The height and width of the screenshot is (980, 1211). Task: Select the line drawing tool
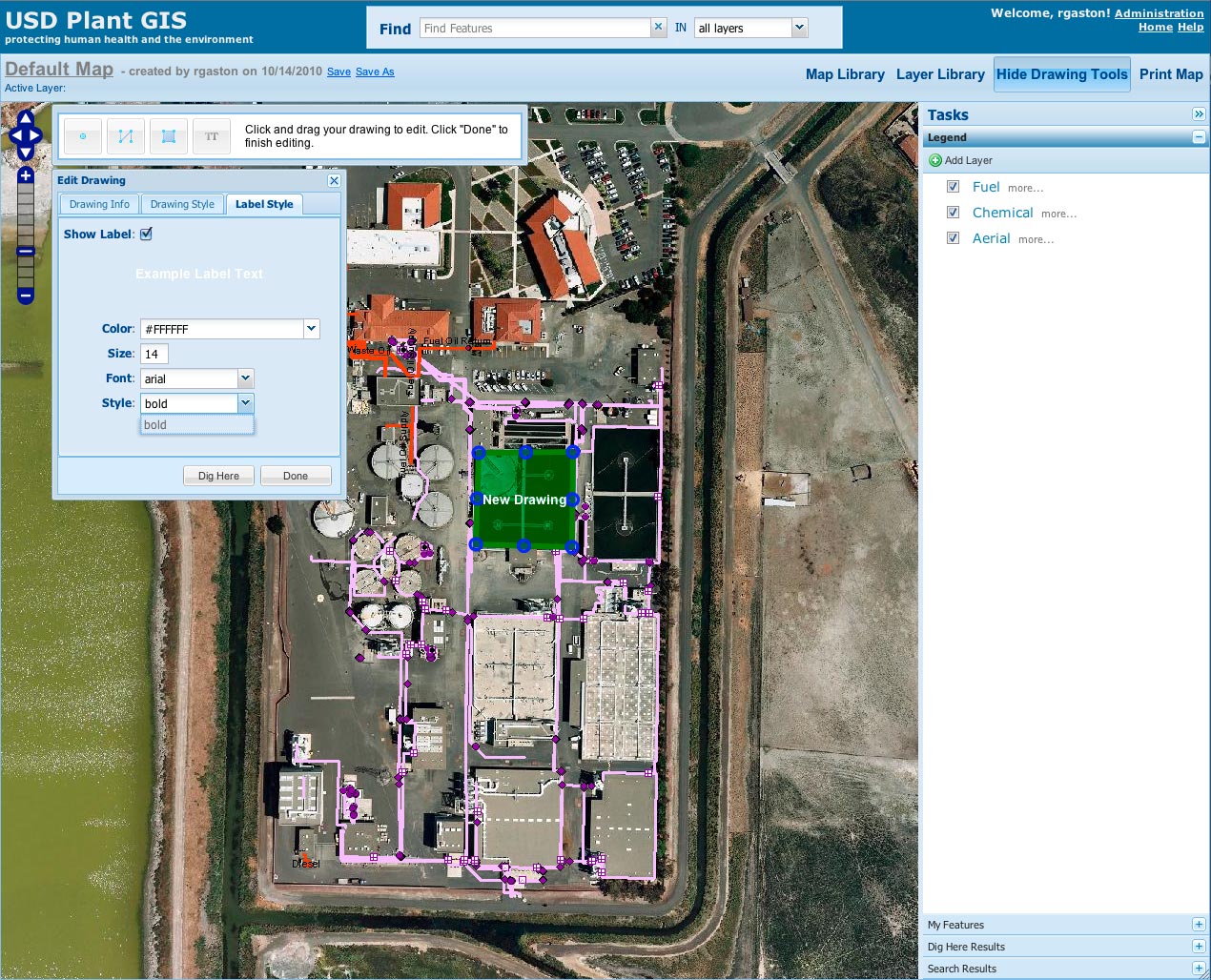click(125, 135)
